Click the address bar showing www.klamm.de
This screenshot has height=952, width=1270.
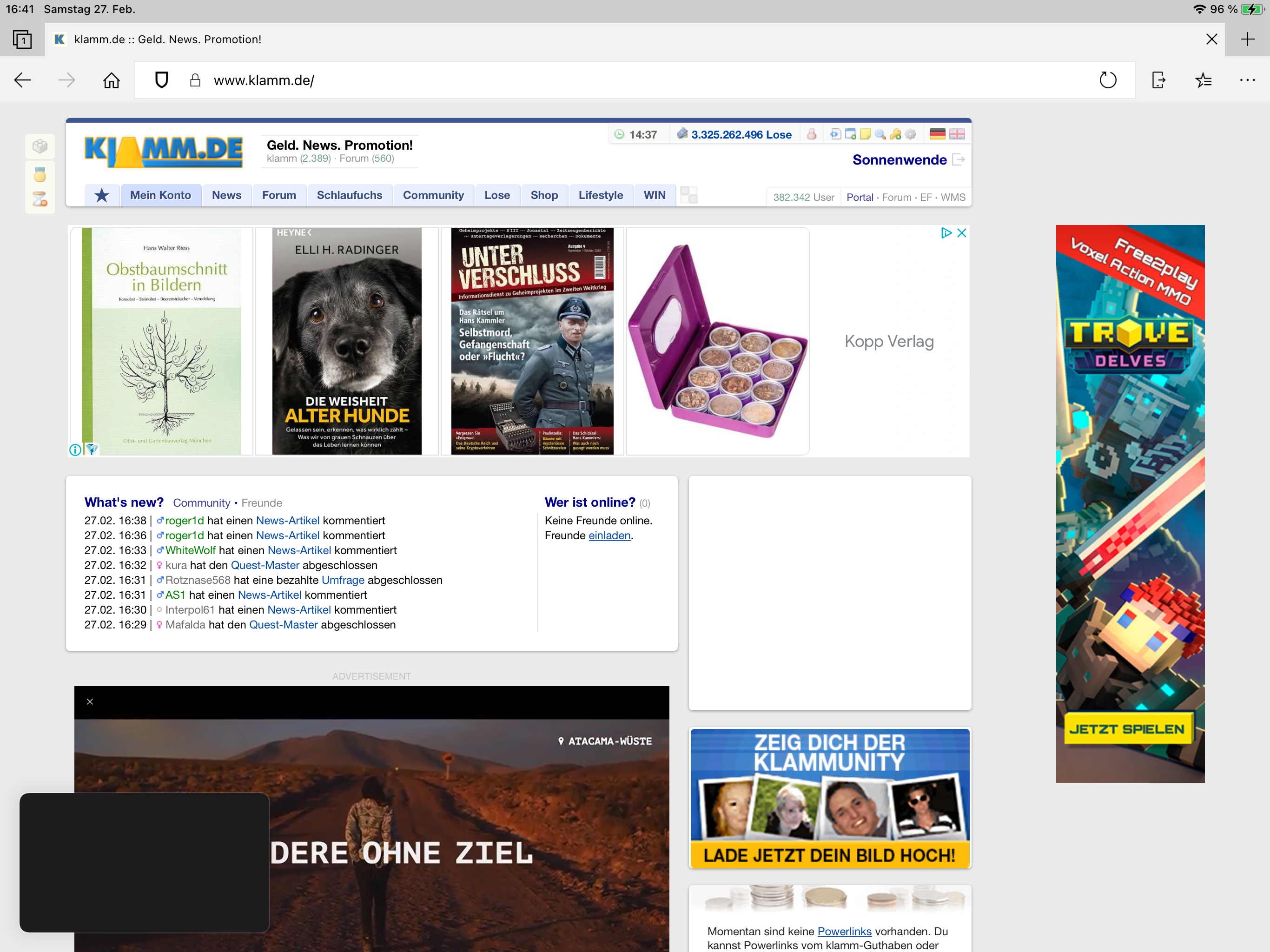tap(632, 80)
